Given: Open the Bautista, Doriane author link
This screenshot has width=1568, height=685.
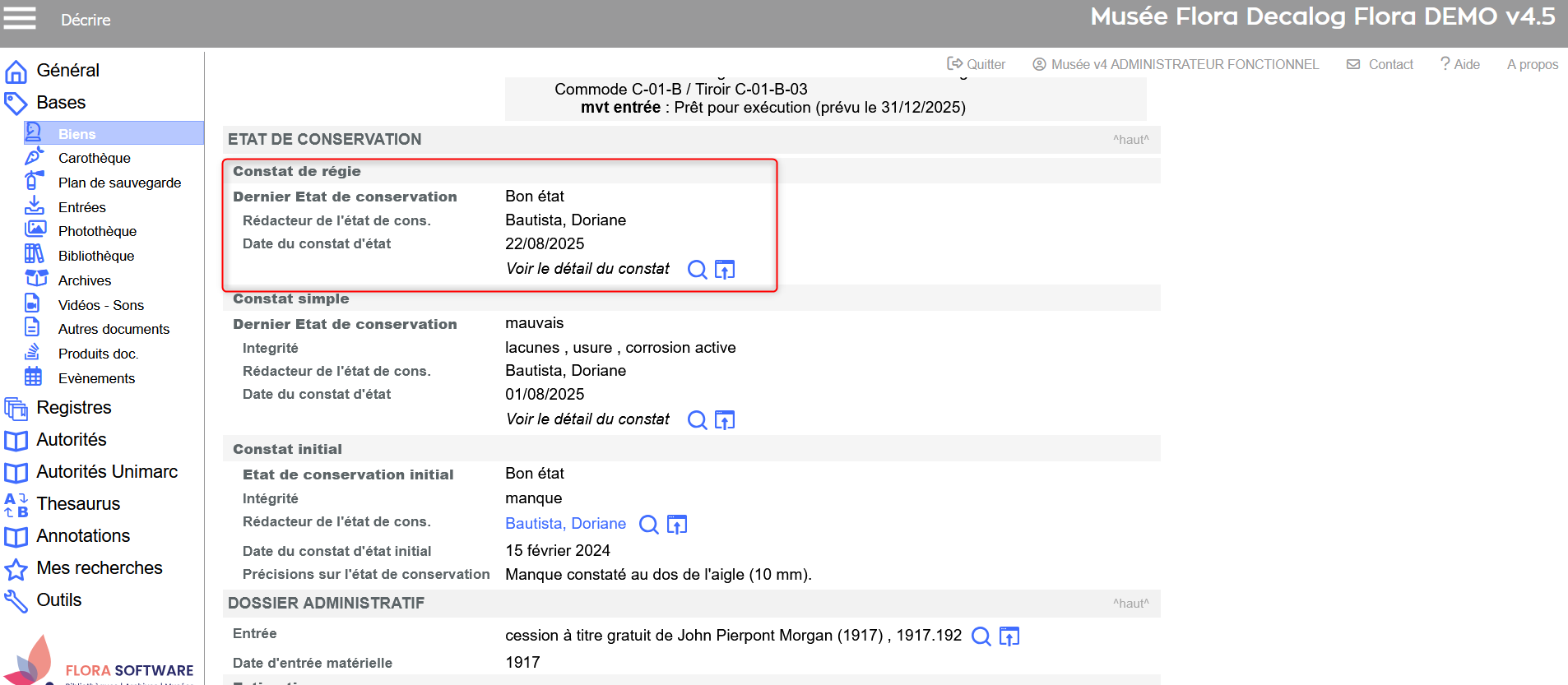Looking at the screenshot, I should point(565,524).
